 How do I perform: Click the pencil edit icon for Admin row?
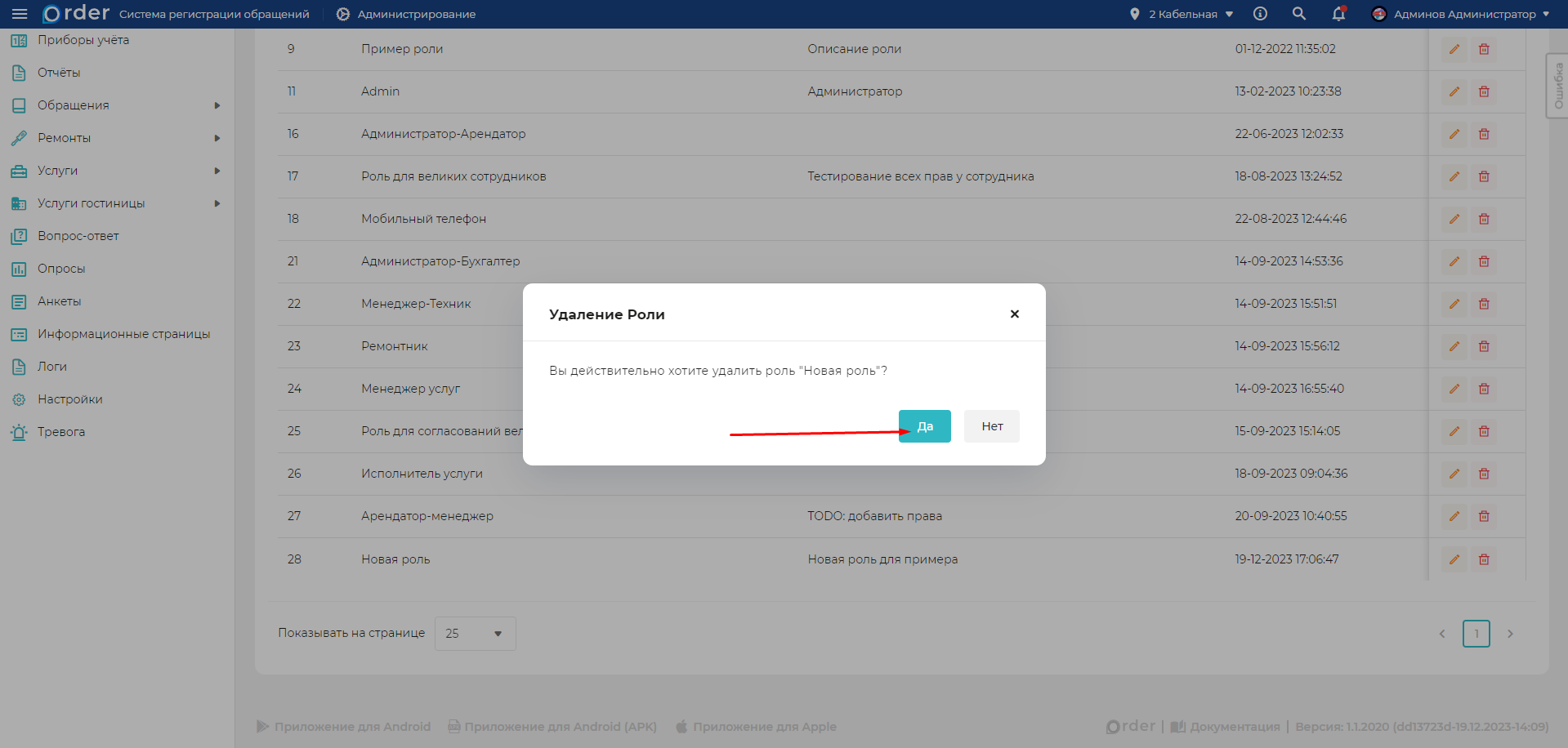[1454, 91]
